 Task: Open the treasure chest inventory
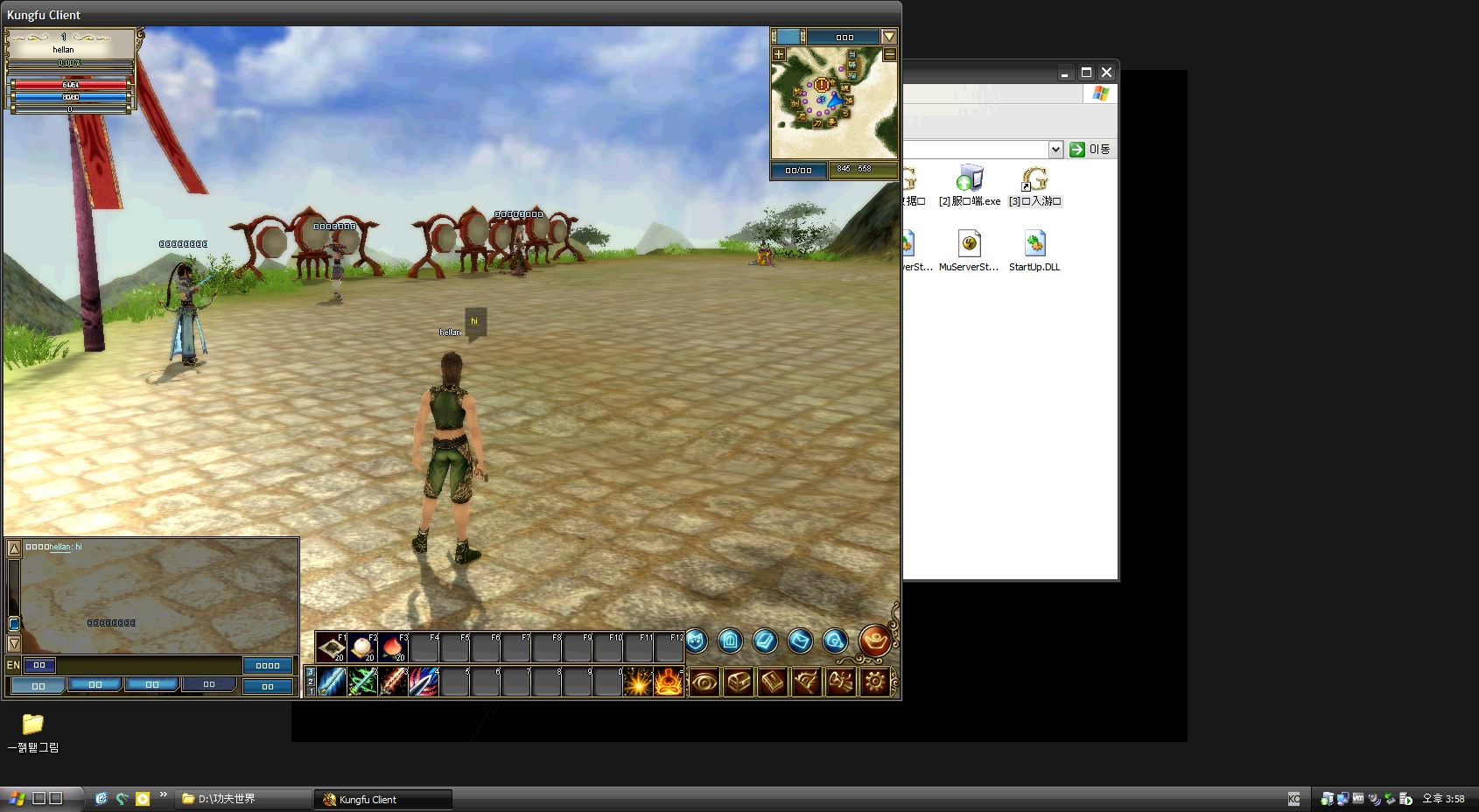coord(739,682)
